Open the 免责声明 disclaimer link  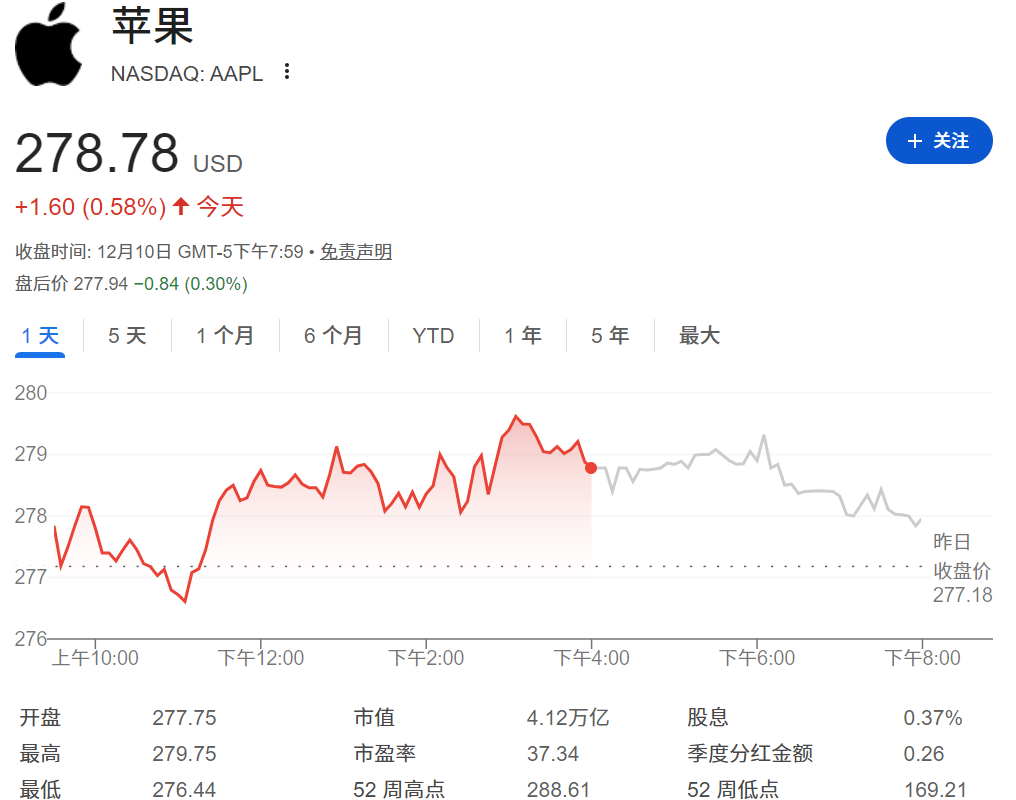[x=356, y=252]
